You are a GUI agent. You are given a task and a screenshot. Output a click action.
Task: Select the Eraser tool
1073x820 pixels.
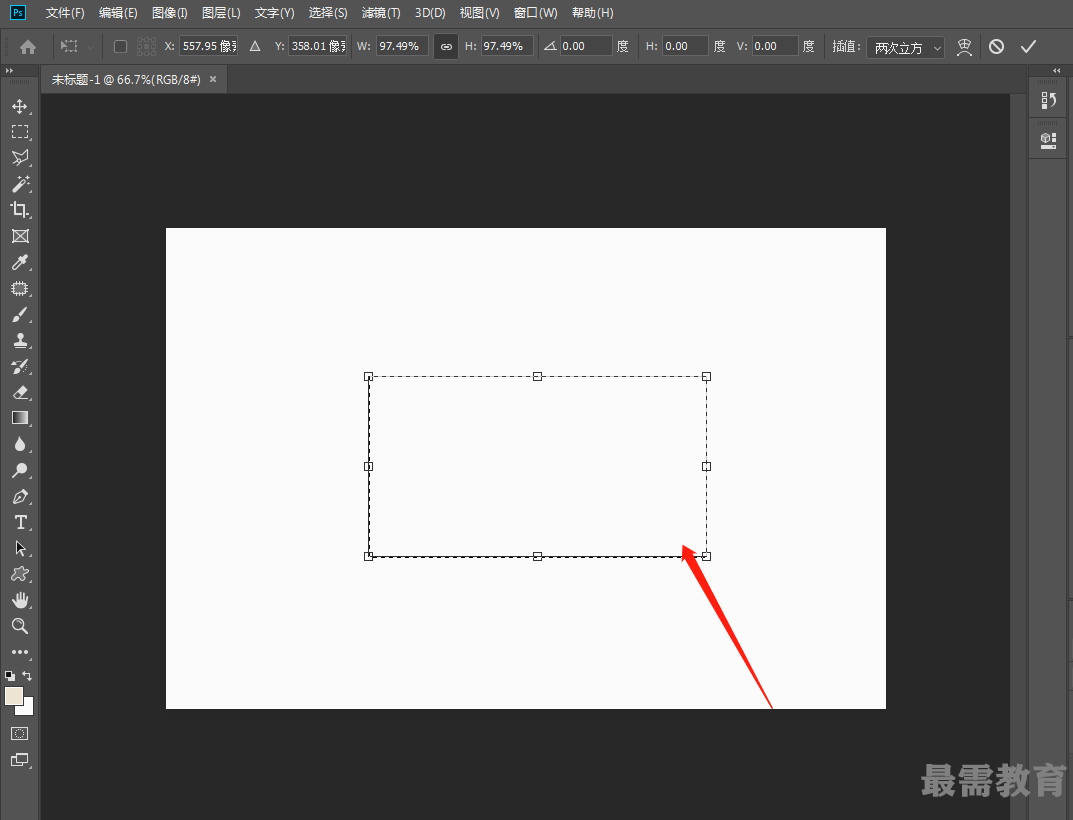pos(20,392)
